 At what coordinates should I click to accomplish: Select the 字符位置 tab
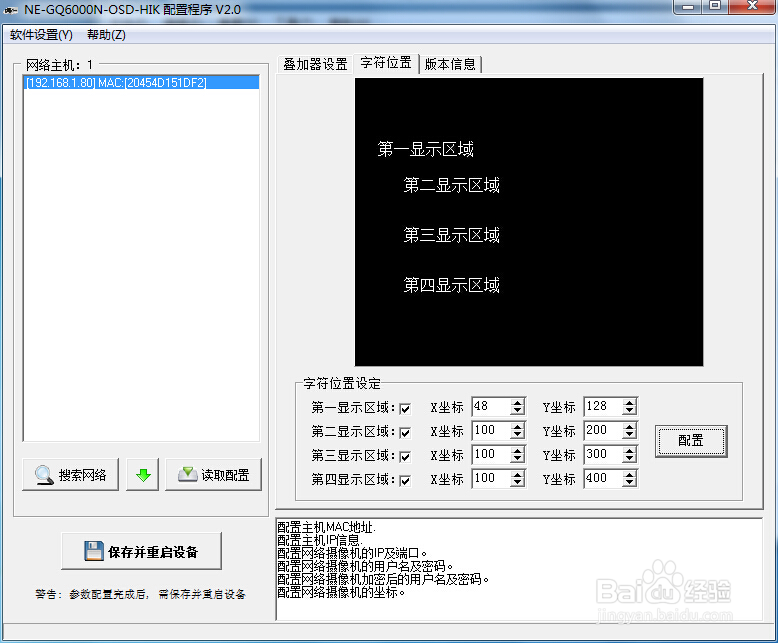[x=386, y=63]
